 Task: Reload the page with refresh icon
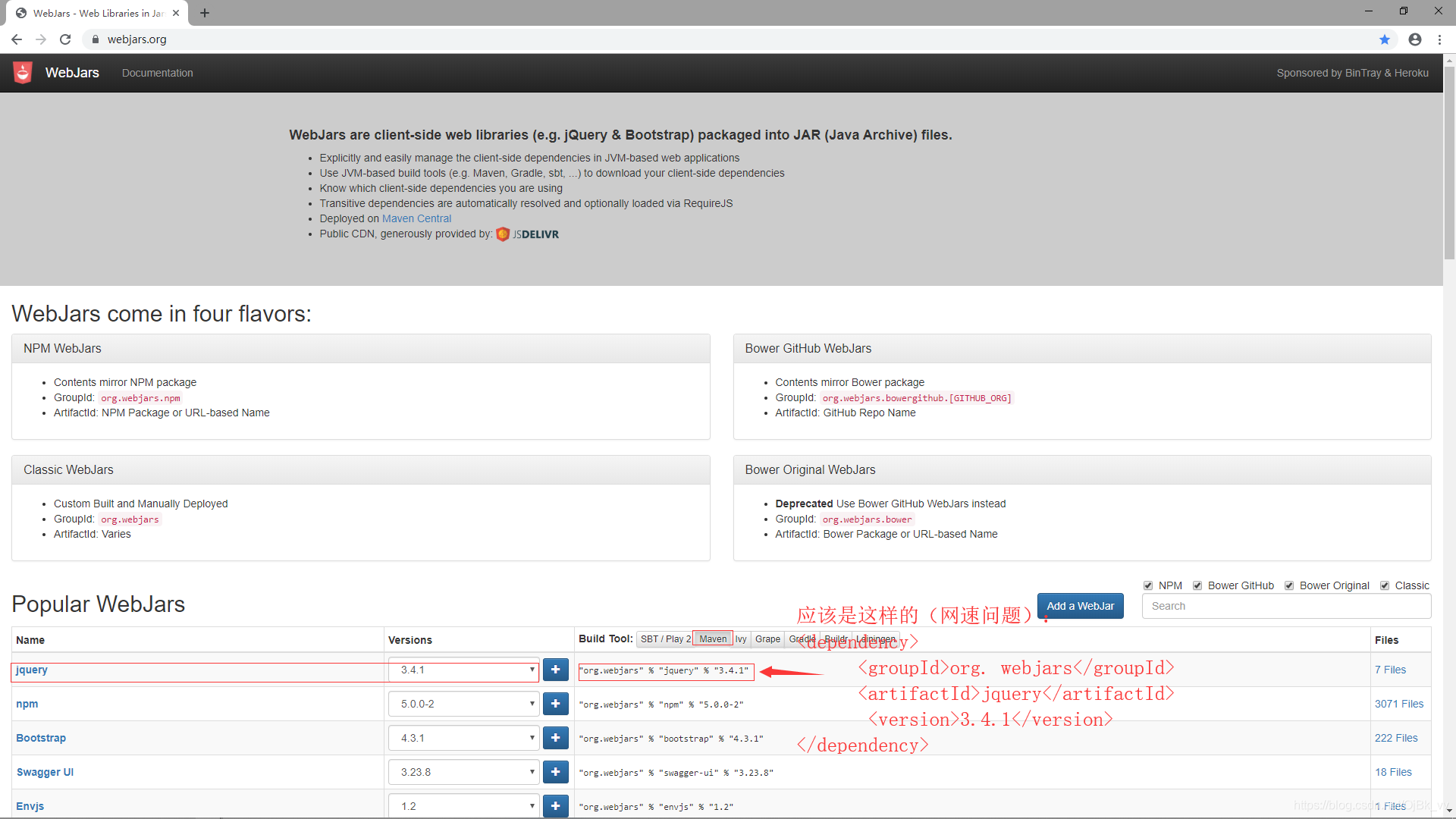(x=65, y=39)
